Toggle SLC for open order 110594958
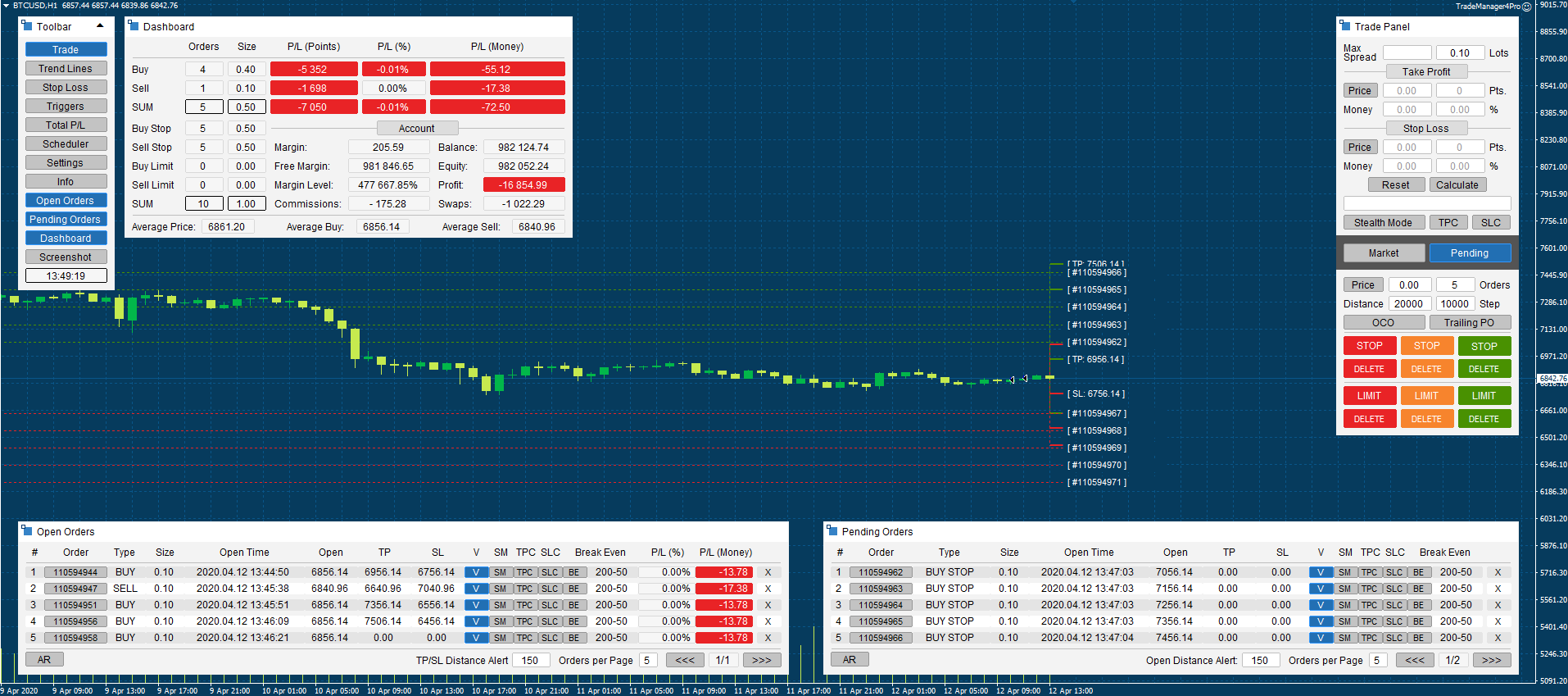The image size is (1568, 696). point(550,638)
